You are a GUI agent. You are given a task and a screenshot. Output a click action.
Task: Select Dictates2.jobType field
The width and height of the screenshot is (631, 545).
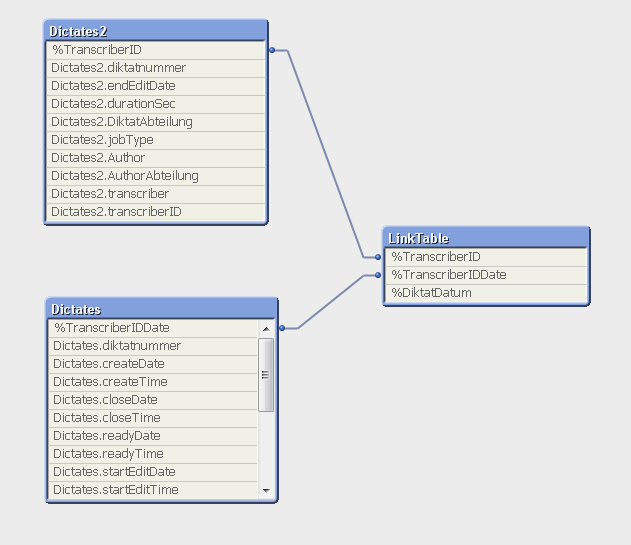click(156, 140)
